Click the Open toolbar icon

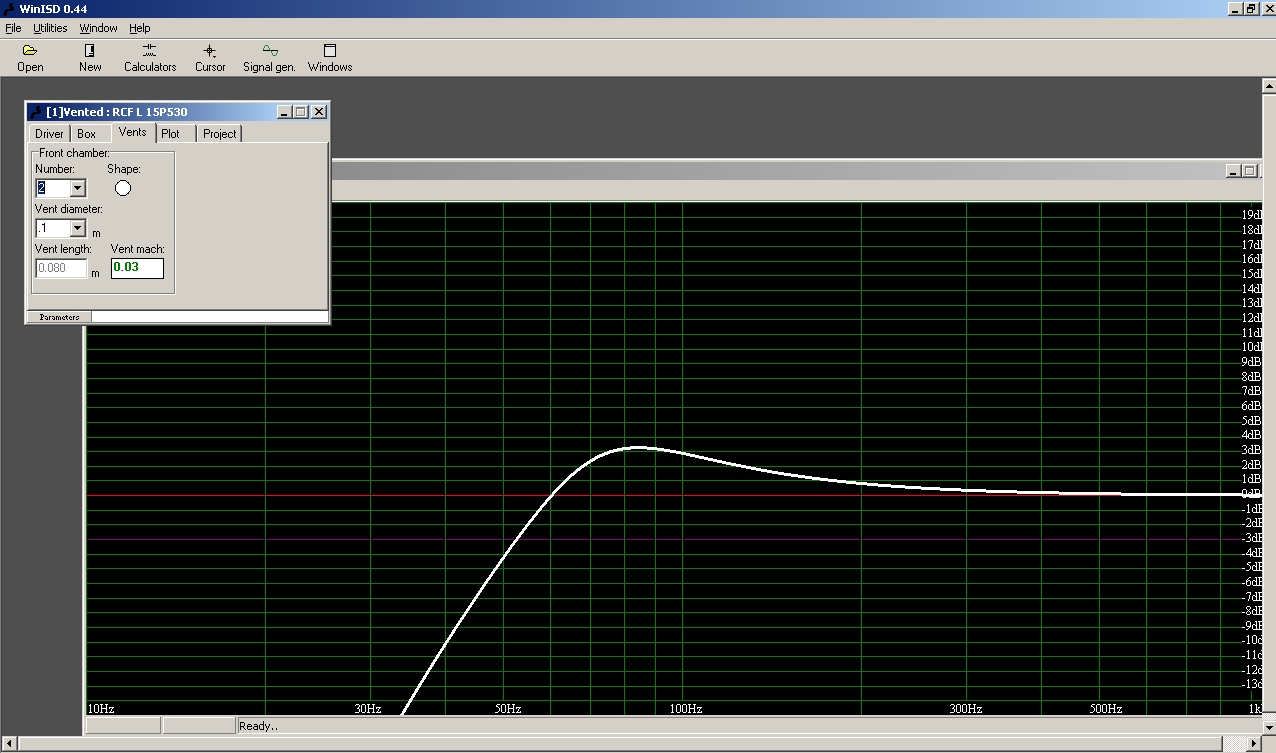tap(30, 58)
